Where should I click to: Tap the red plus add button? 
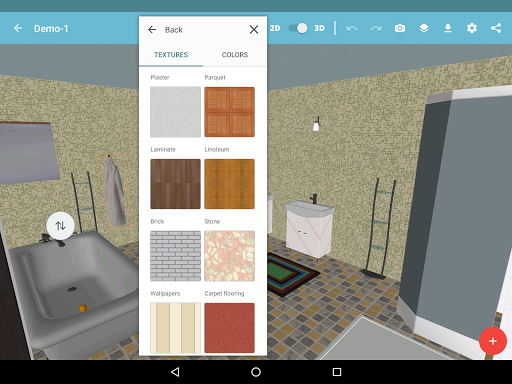point(493,341)
